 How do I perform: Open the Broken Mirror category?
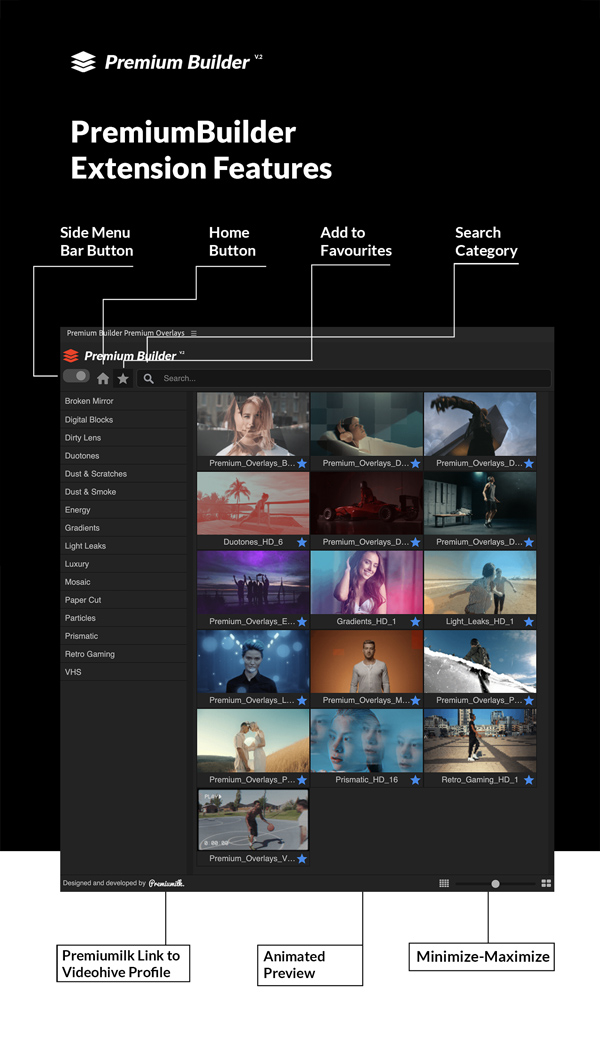(124, 401)
